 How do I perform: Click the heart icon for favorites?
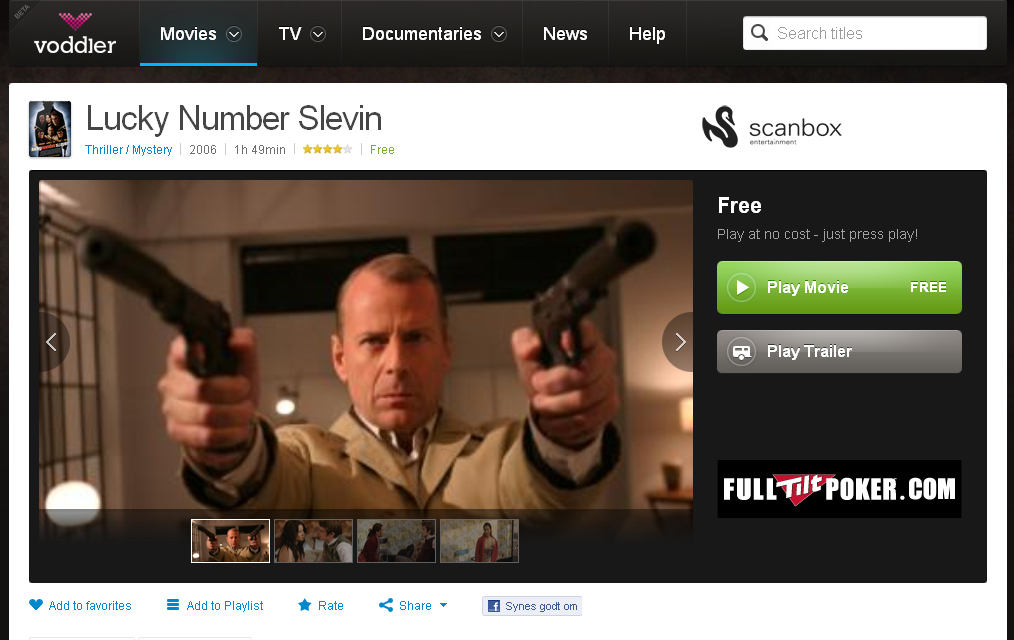tap(36, 605)
